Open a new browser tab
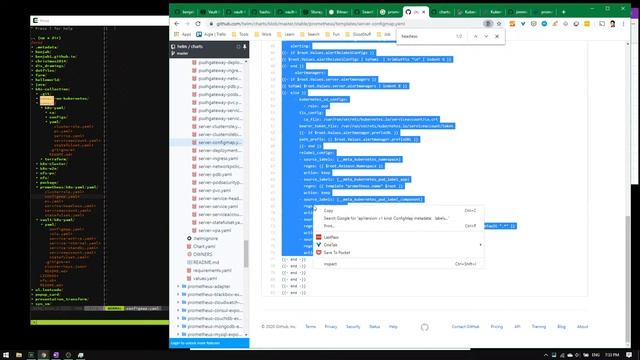Viewport: 640px width, 360px height. tap(563, 12)
